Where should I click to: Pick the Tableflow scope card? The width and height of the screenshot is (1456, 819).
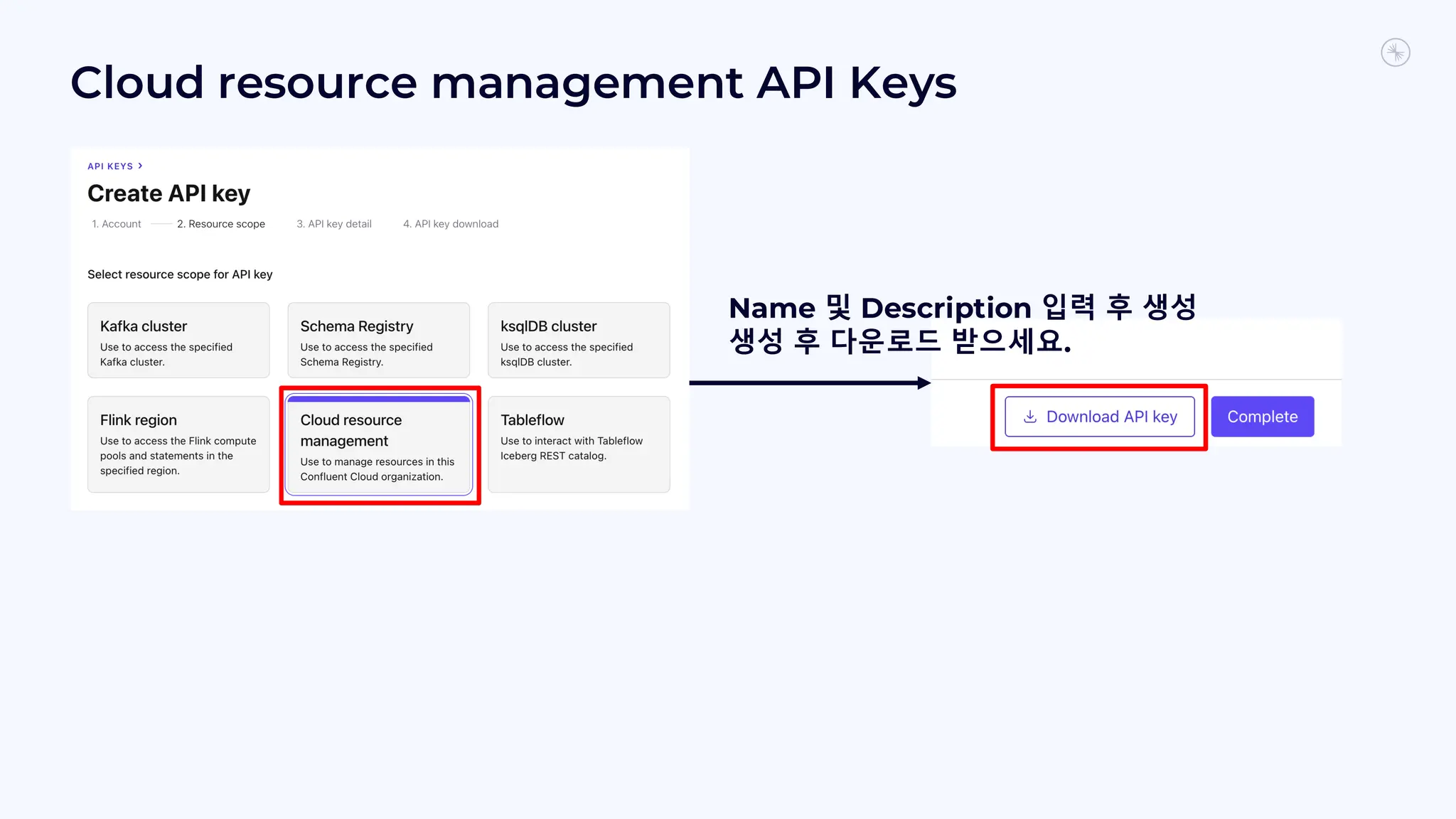click(579, 444)
